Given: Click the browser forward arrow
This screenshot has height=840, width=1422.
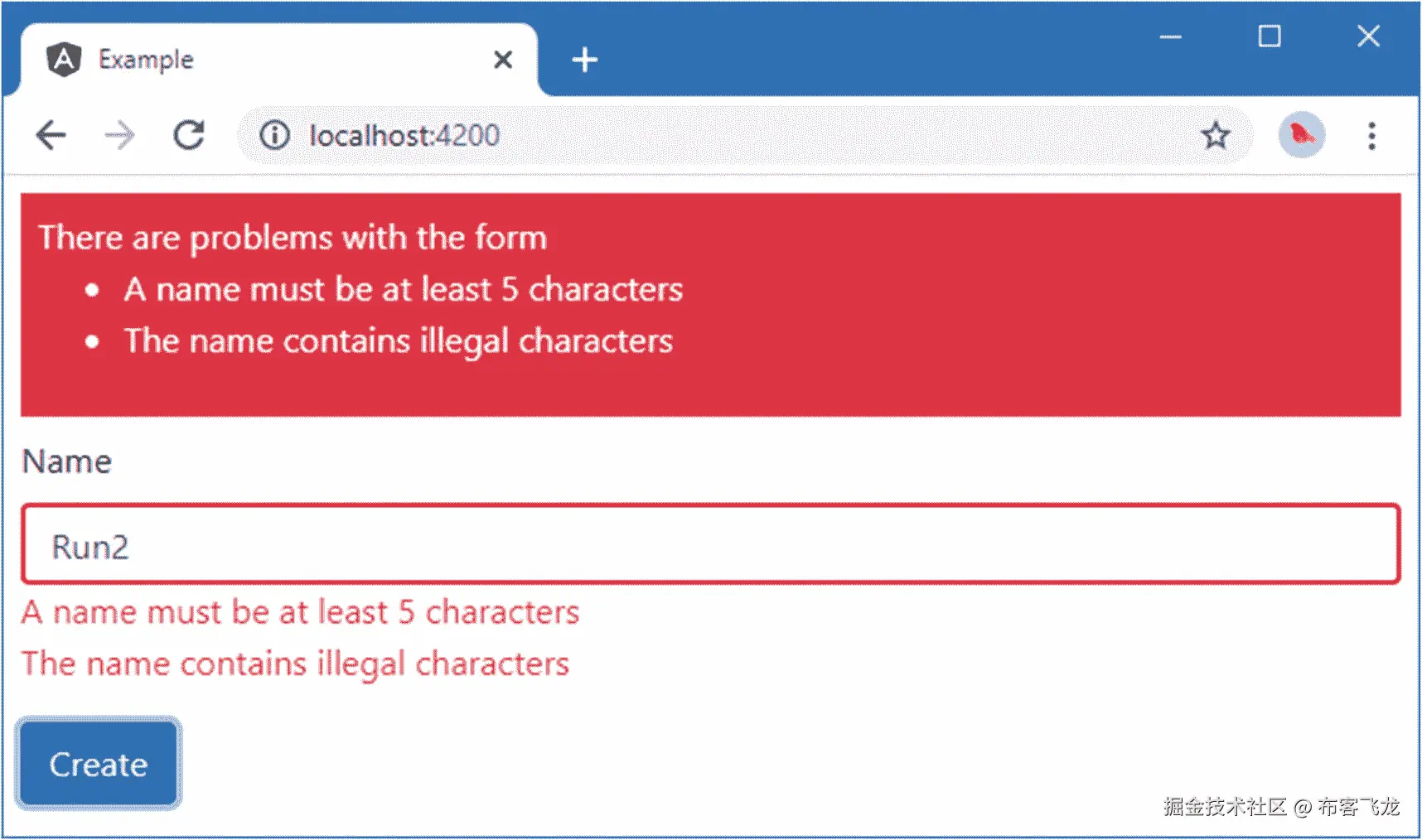Looking at the screenshot, I should (119, 135).
